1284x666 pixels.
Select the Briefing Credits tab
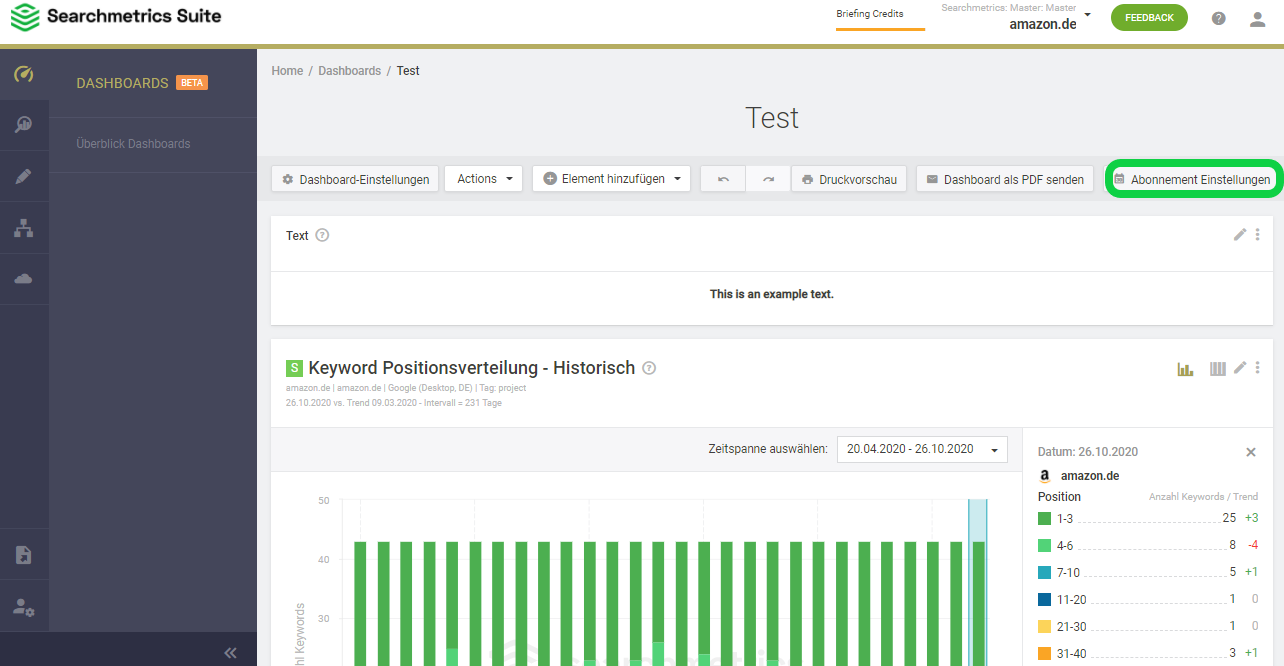[x=881, y=15]
